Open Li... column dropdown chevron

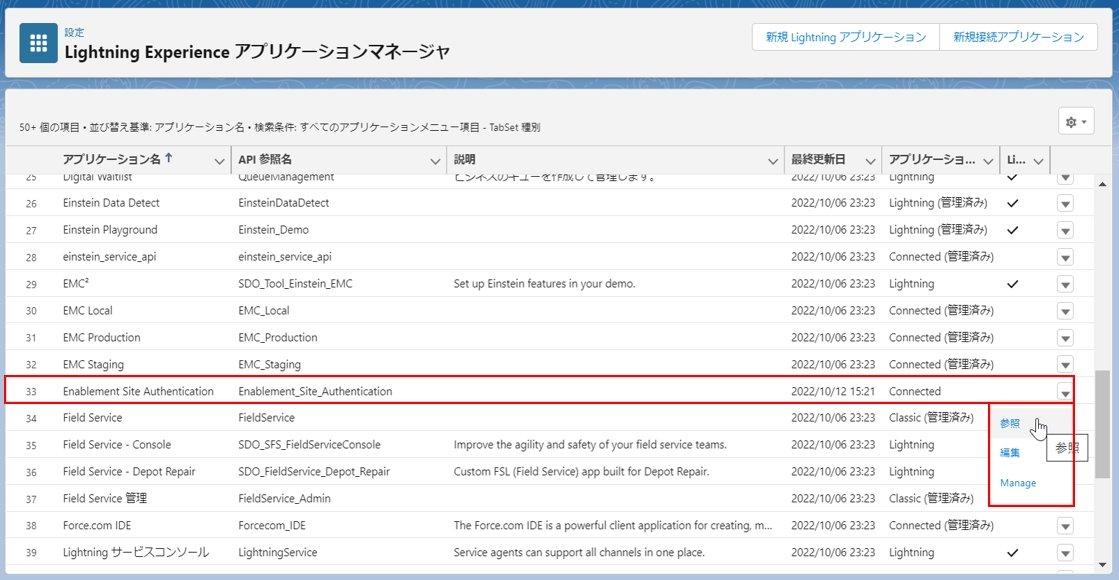pos(1038,161)
